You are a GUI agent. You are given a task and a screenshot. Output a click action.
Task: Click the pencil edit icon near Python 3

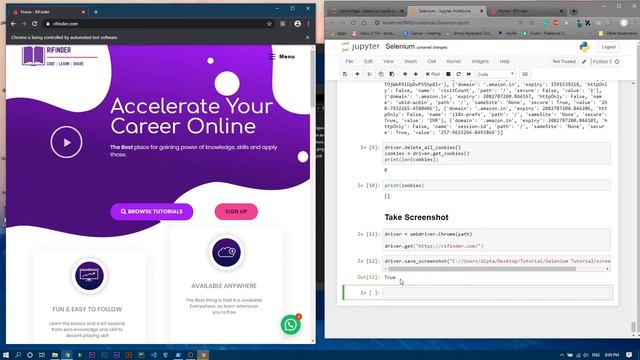click(584, 62)
